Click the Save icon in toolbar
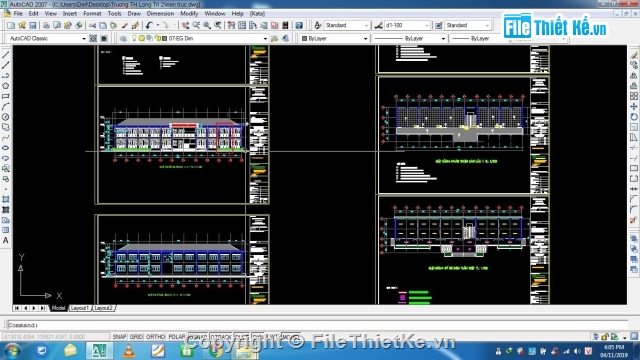Viewport: 640px width, 360px height. [33, 25]
